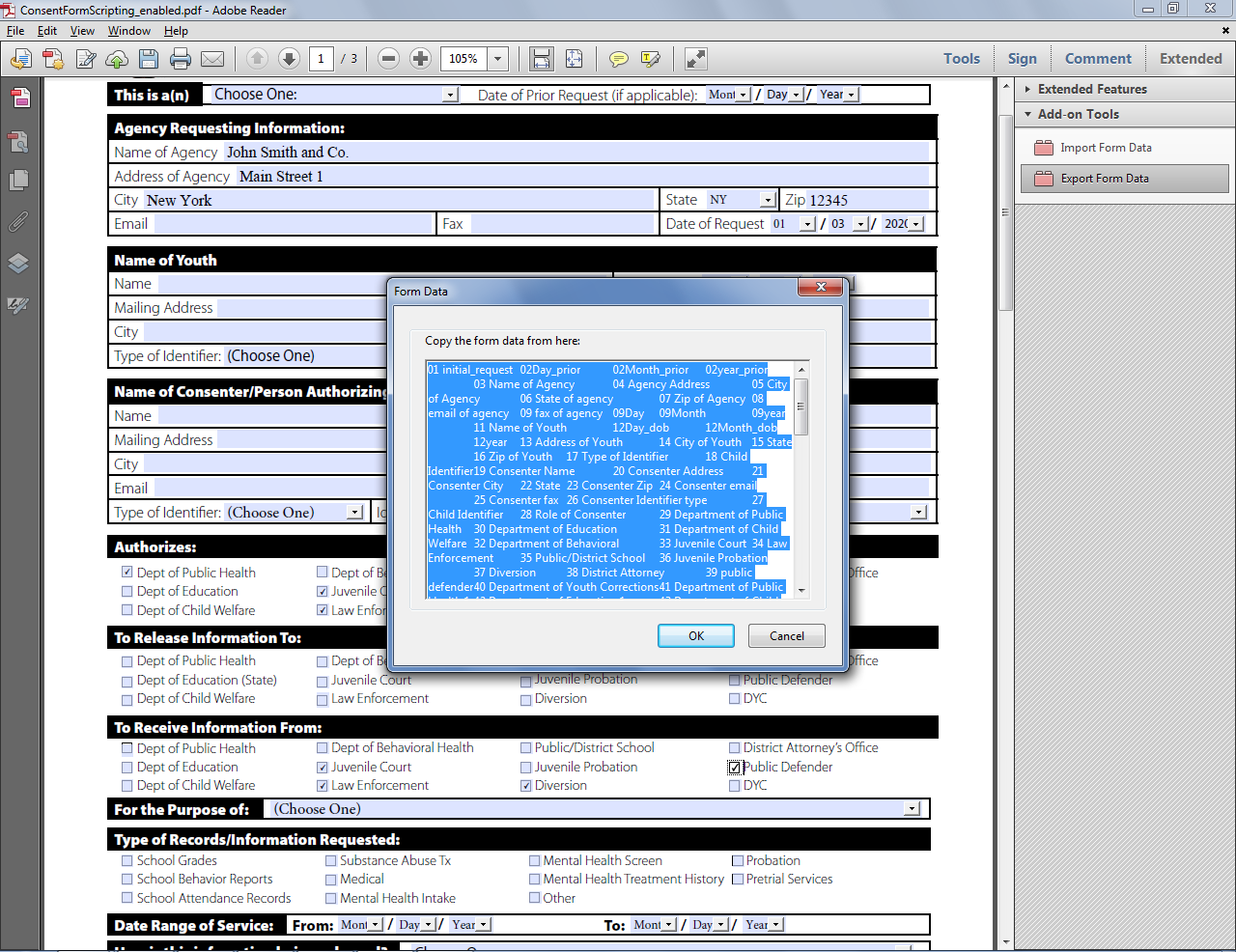Check School Grades checkbox
Viewport: 1236px width, 952px height.
coord(127,860)
